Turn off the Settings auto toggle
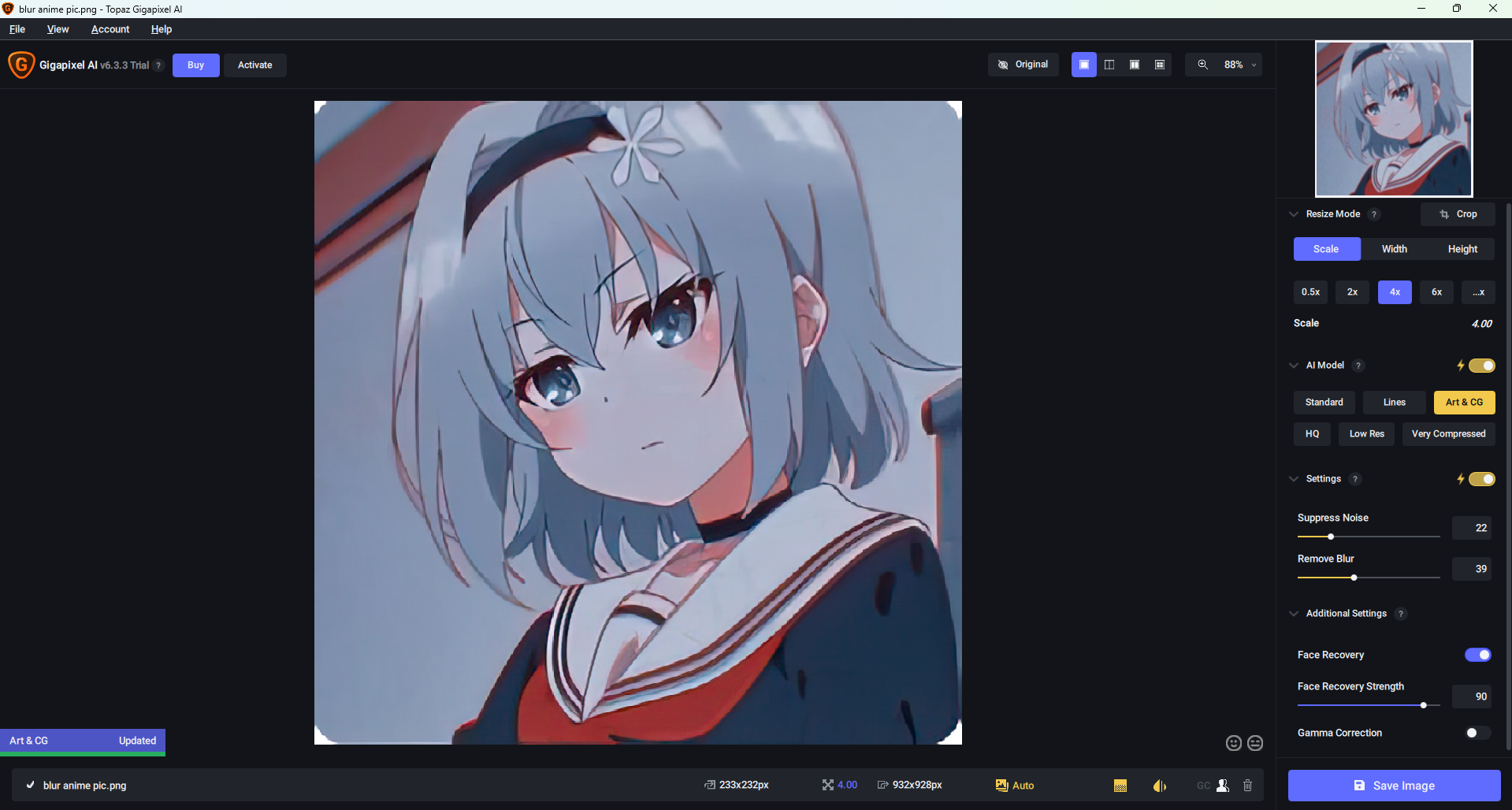This screenshot has width=1512, height=810. [x=1482, y=478]
